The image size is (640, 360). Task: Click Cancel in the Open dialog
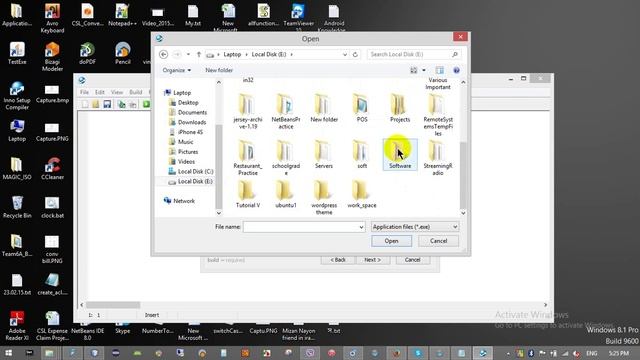coord(438,241)
